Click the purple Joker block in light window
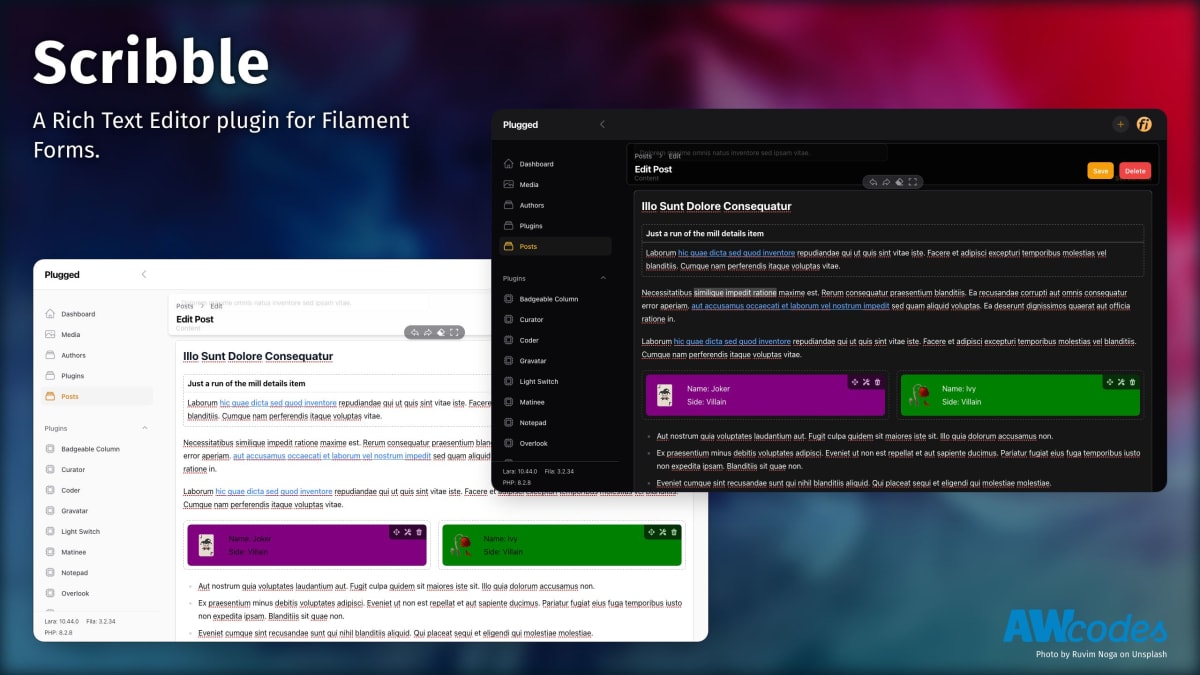The image size is (1200, 675). click(x=307, y=545)
